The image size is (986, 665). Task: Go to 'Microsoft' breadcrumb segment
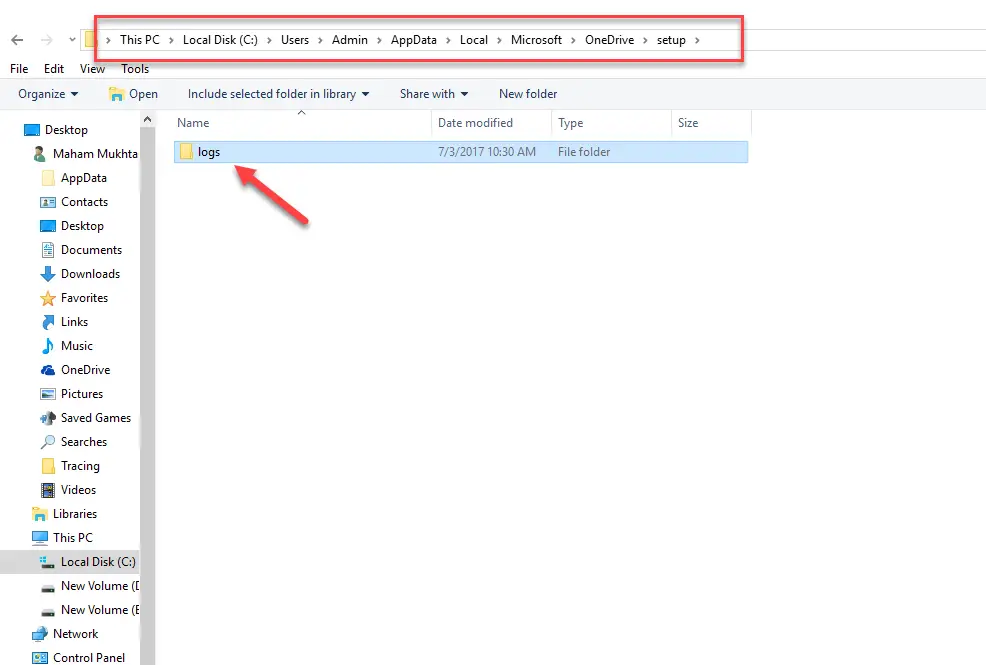point(536,40)
